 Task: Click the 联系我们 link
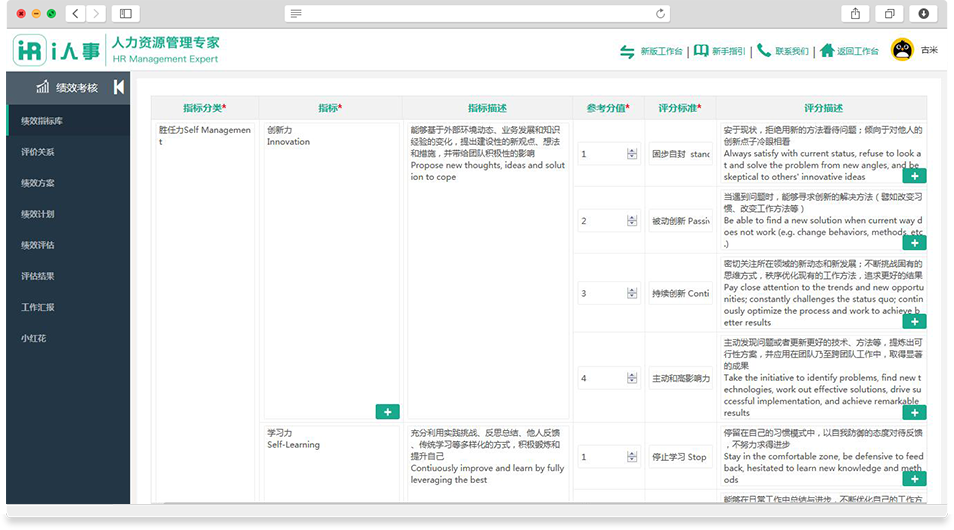(792, 51)
